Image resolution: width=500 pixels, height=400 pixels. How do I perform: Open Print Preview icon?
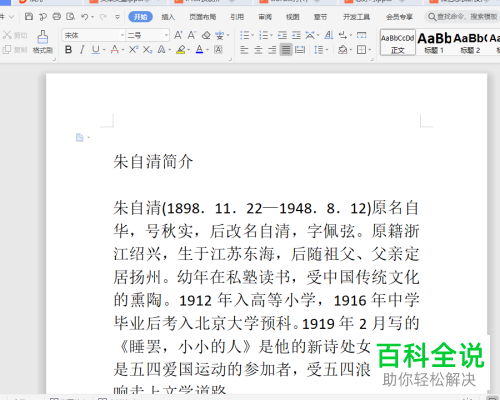71,16
